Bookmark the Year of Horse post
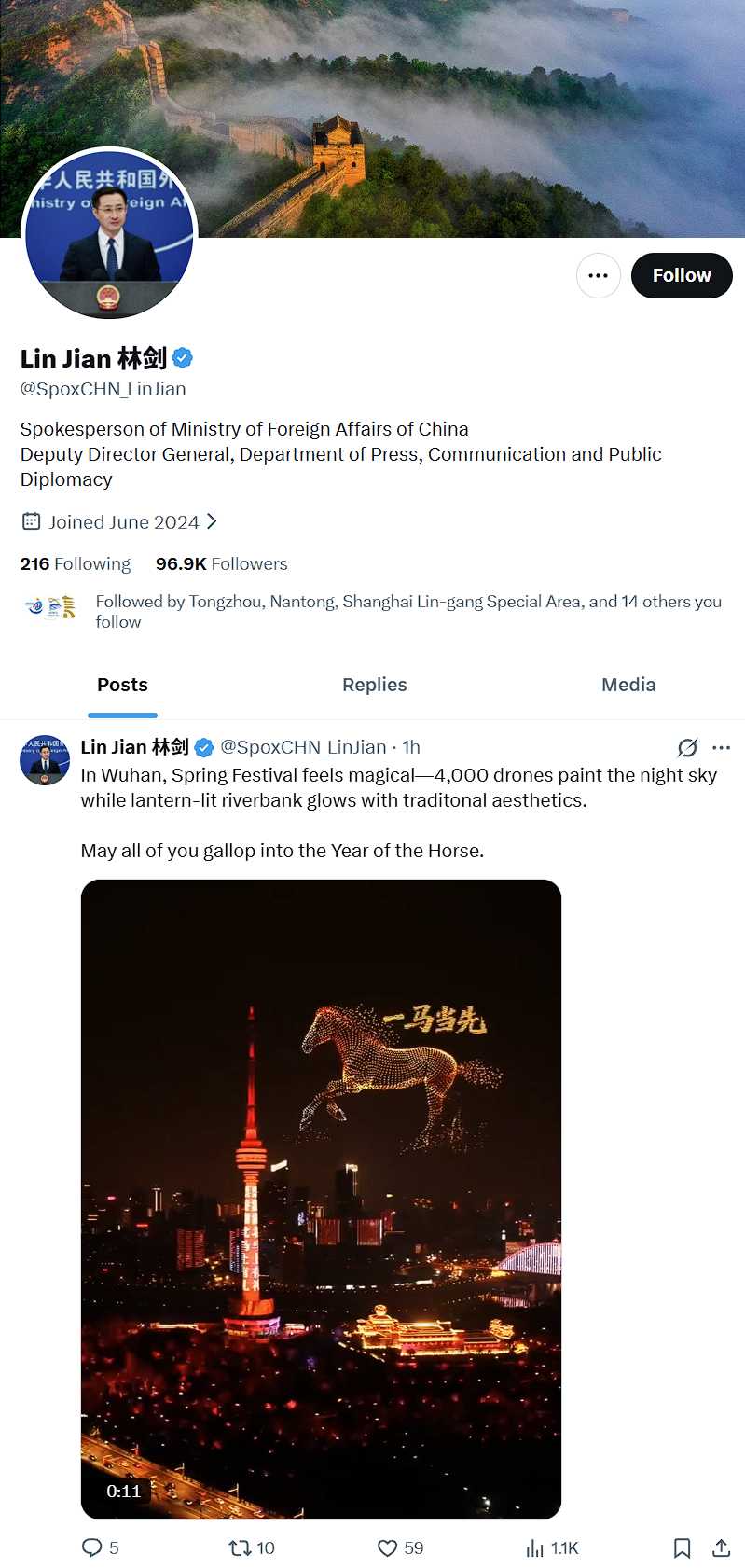745x1568 pixels. click(683, 1547)
